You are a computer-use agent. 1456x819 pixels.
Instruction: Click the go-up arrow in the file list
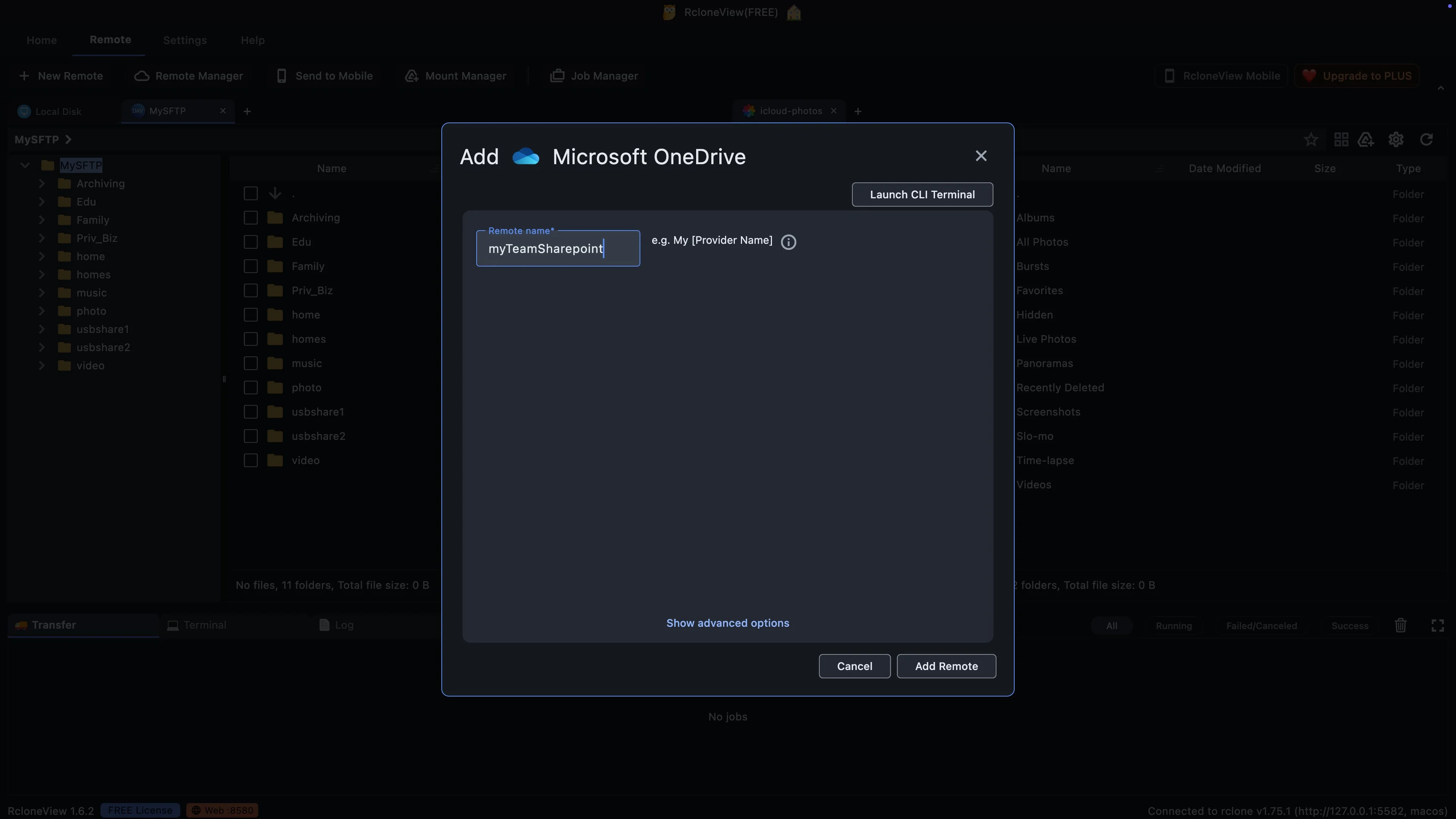[275, 193]
